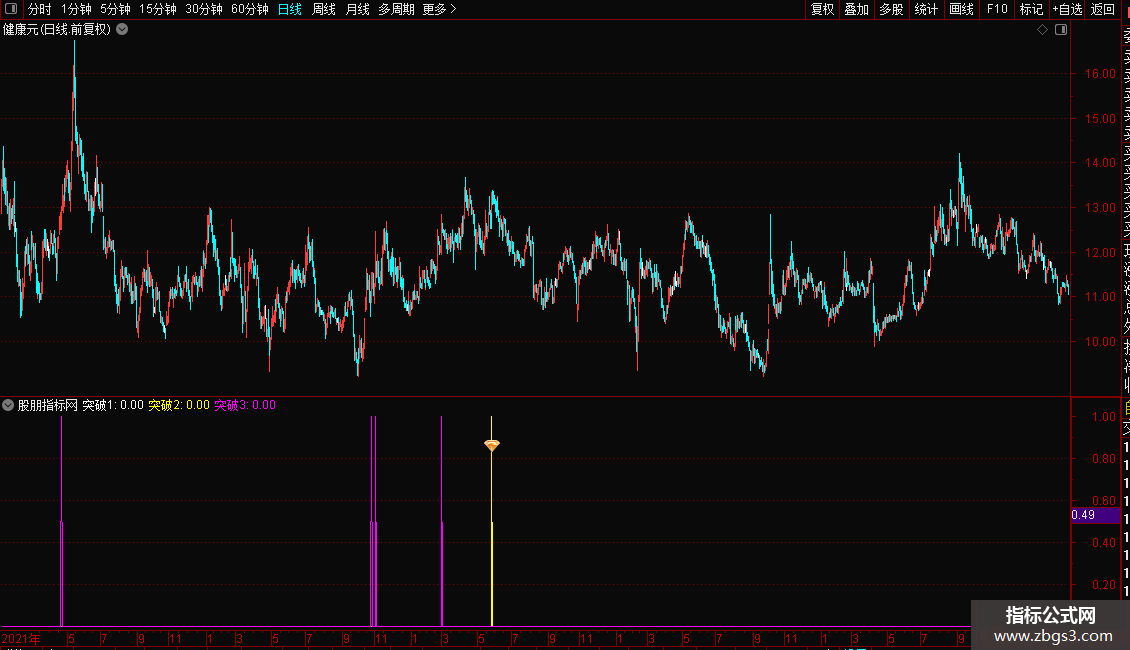Expand the 更多 periods menu

coord(440,9)
